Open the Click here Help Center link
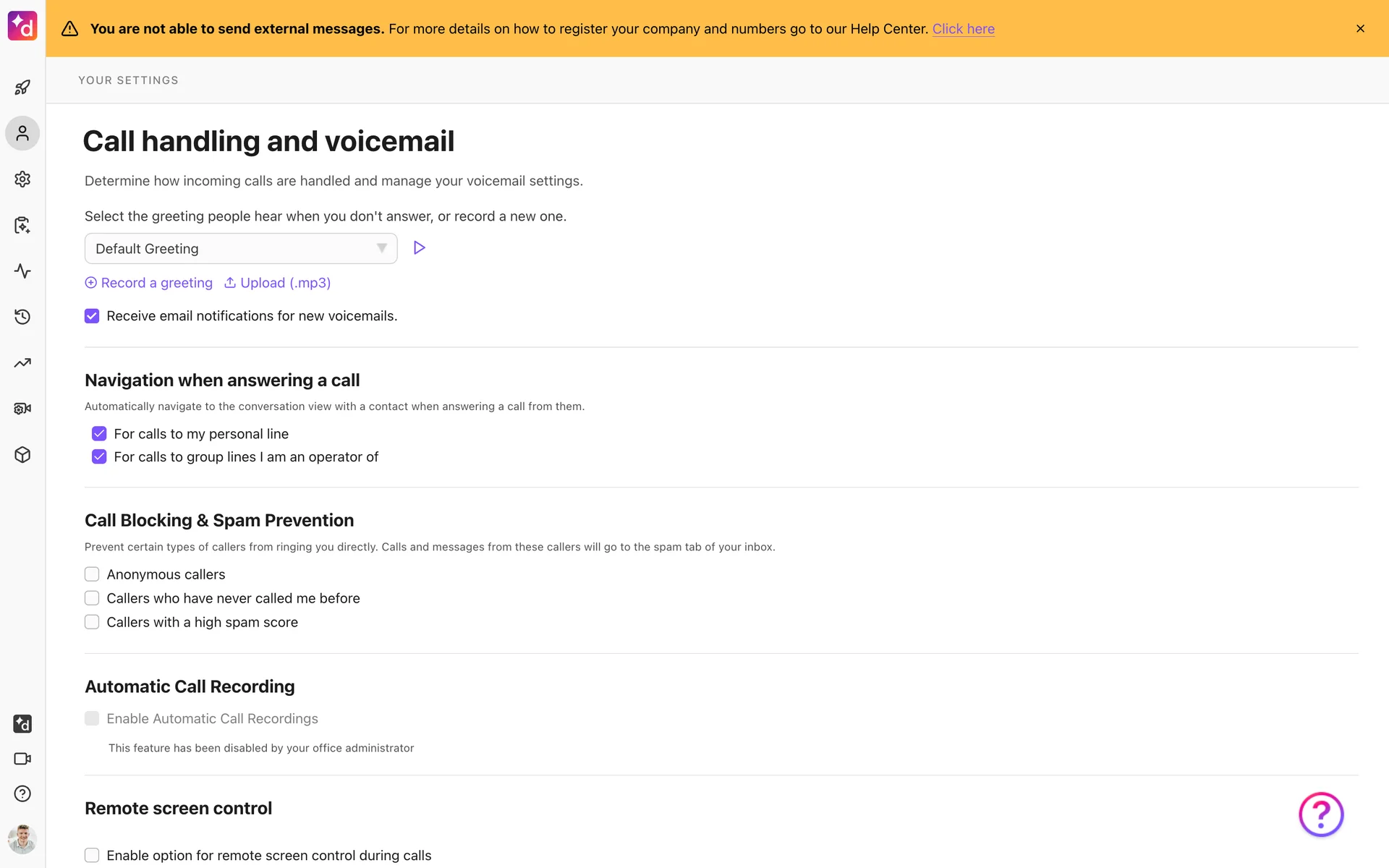1389x868 pixels. point(963,29)
